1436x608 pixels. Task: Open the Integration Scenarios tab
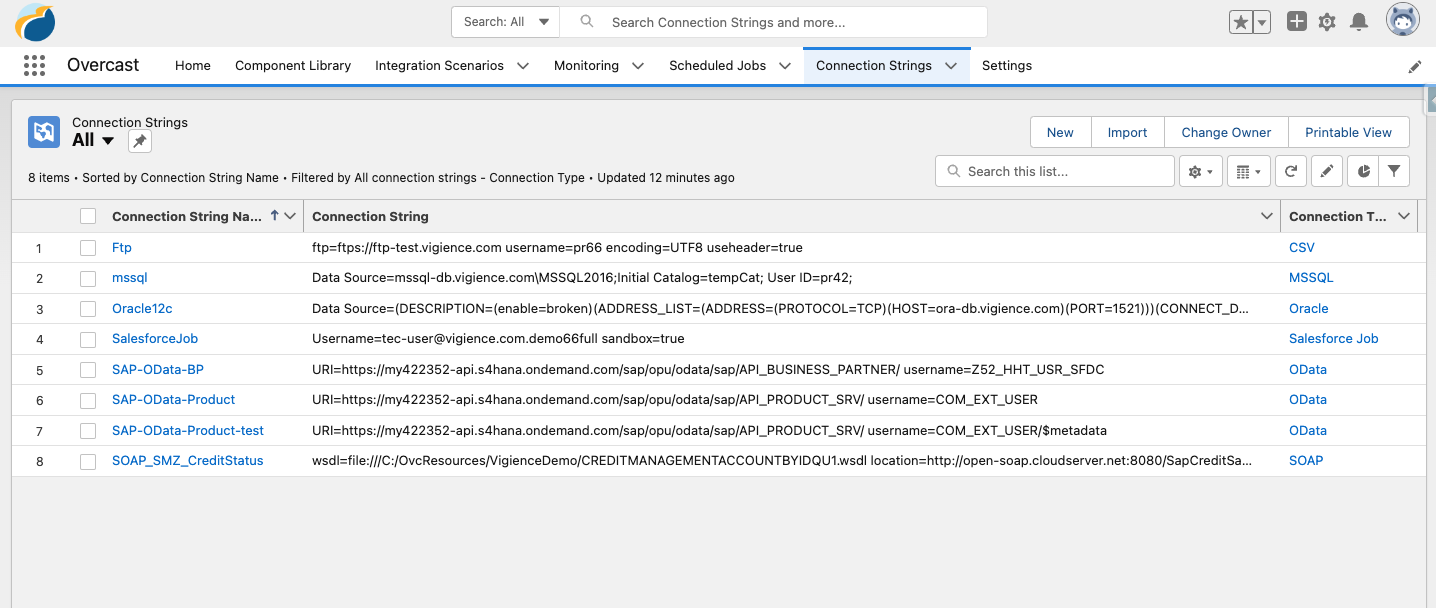439,66
